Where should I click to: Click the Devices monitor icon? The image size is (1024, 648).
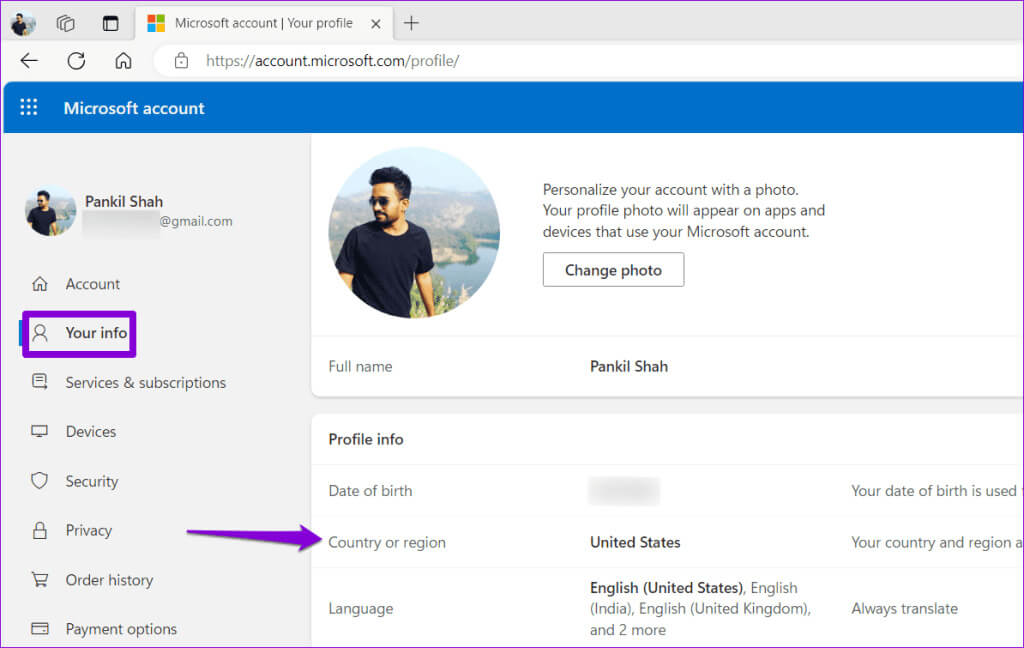point(39,431)
